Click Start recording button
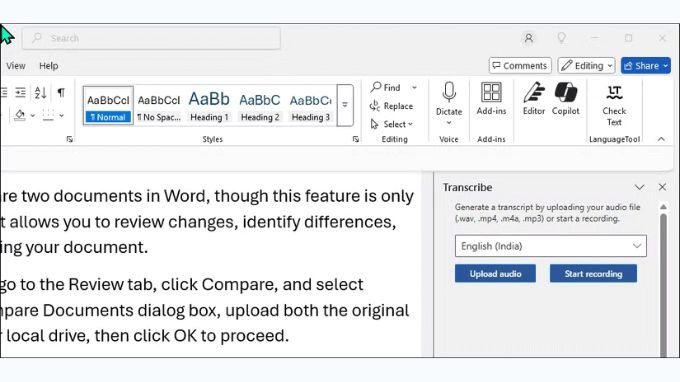The height and width of the screenshot is (382, 680). coord(593,274)
